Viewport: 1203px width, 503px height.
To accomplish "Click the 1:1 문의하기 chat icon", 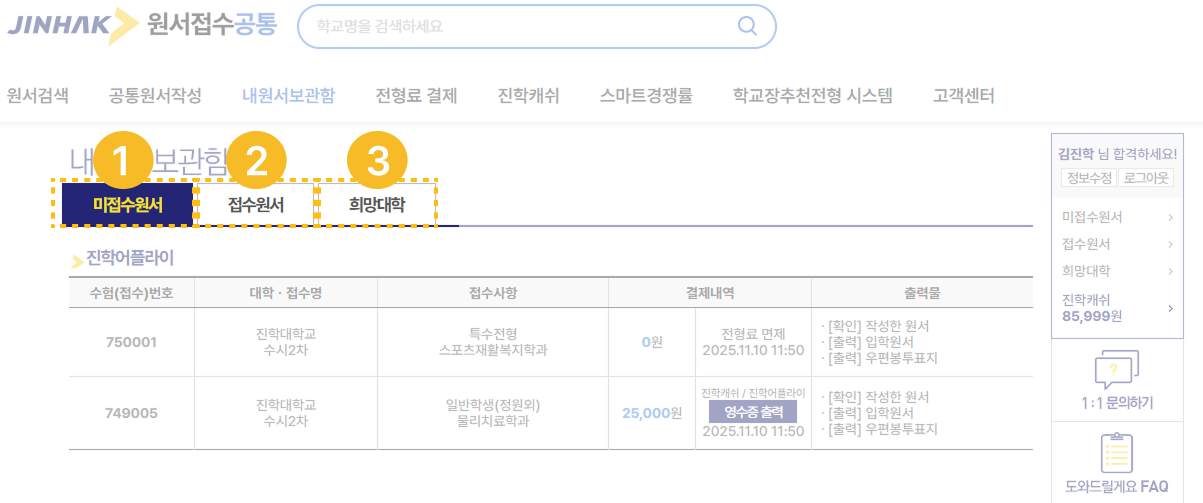I will [x=1117, y=370].
